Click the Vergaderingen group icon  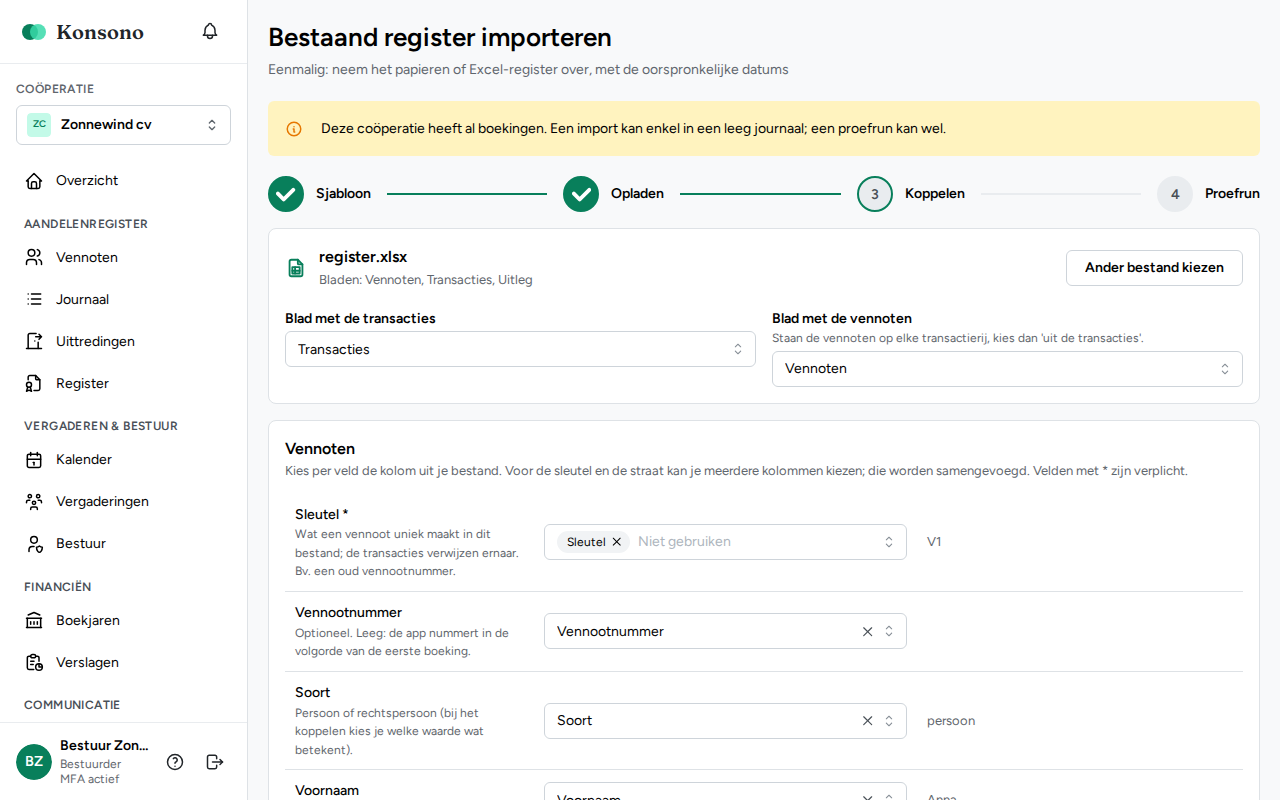(x=34, y=502)
